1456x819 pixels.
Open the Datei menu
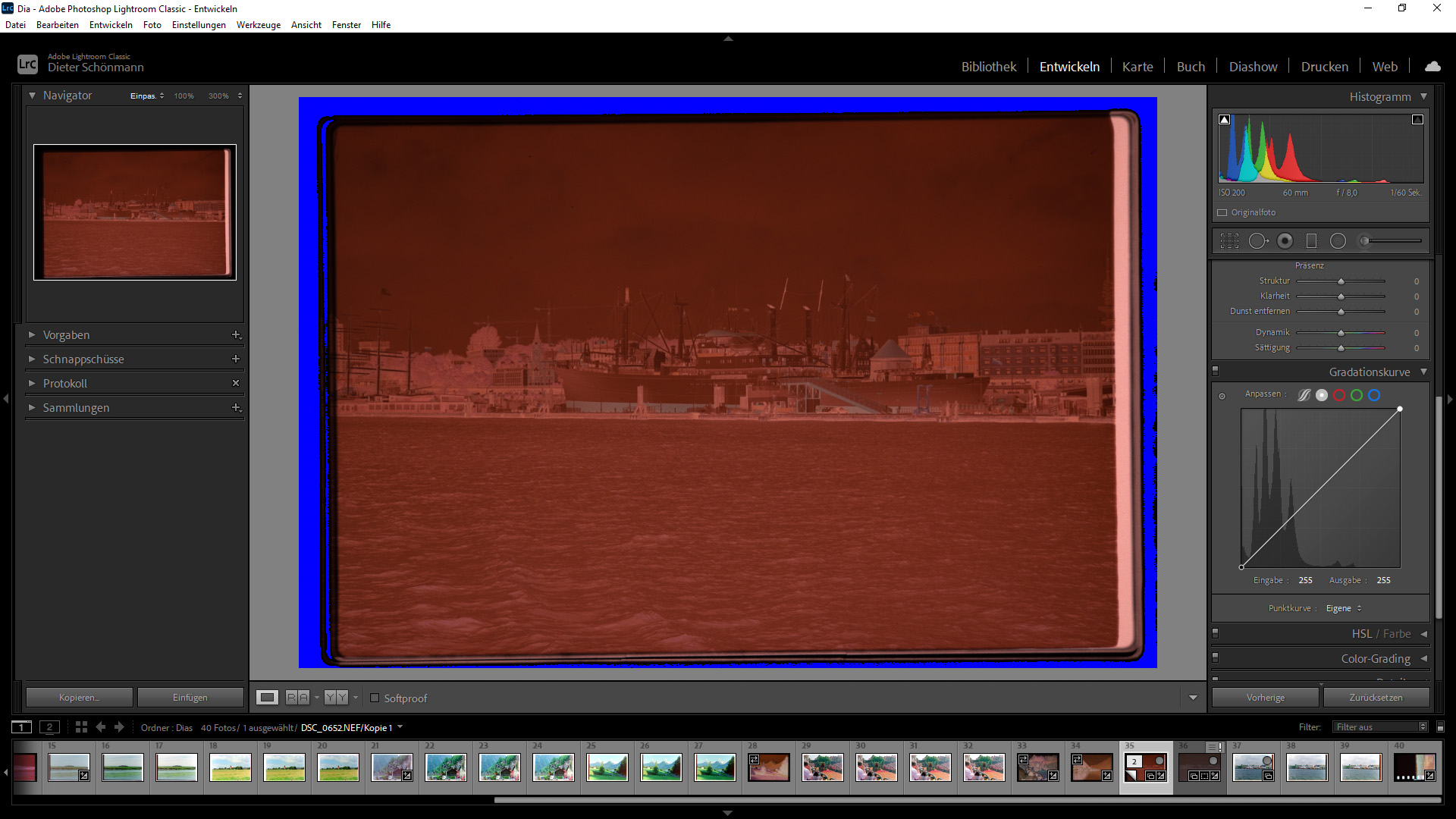click(16, 24)
